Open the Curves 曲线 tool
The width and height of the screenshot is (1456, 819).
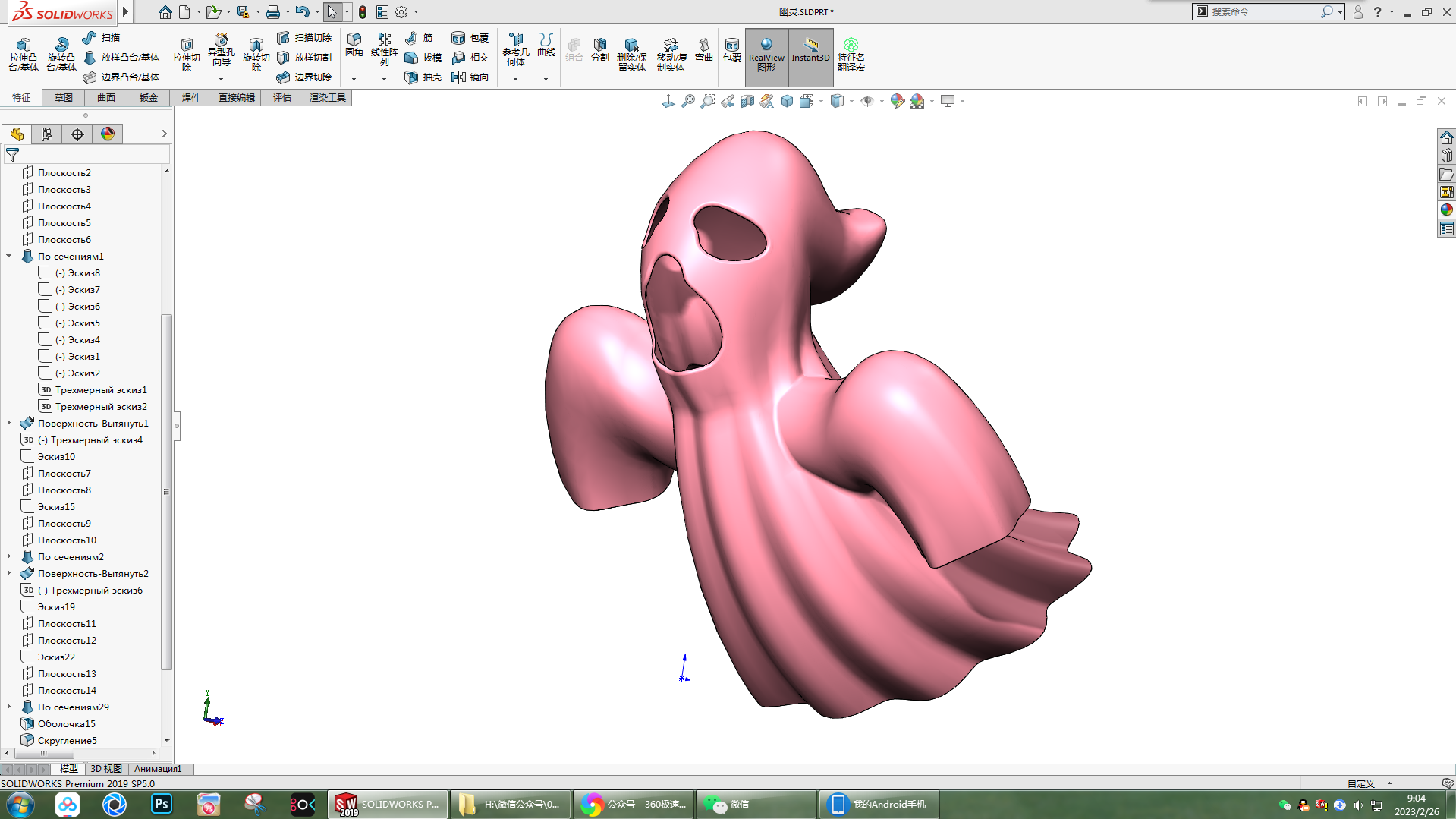point(546,45)
